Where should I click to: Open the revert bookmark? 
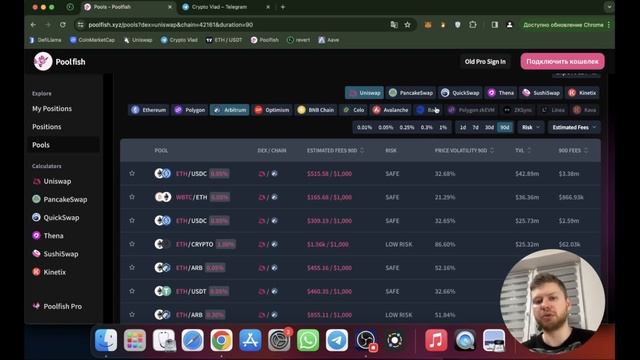pyautogui.click(x=298, y=40)
